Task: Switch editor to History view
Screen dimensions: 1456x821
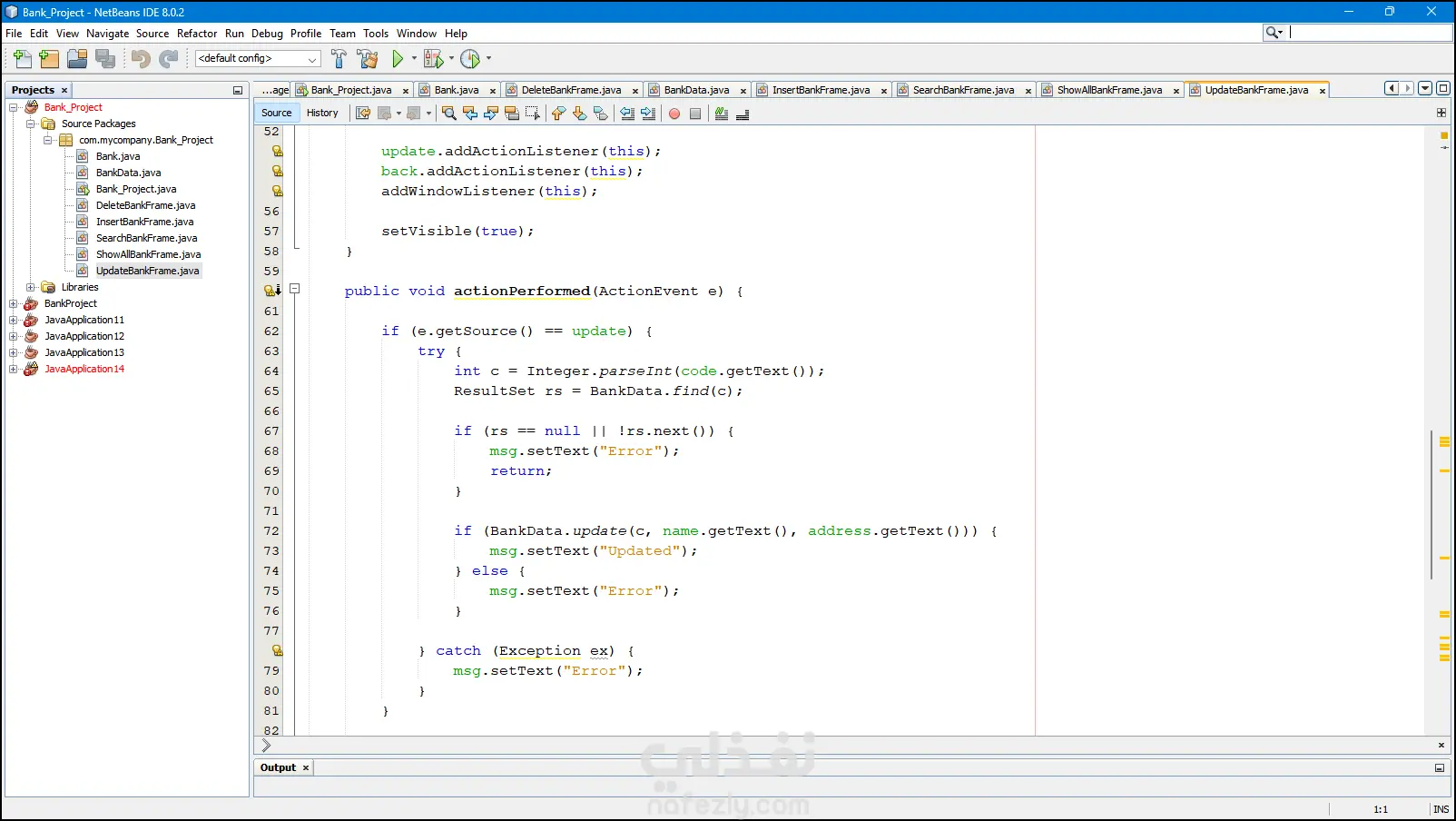Action: click(322, 113)
